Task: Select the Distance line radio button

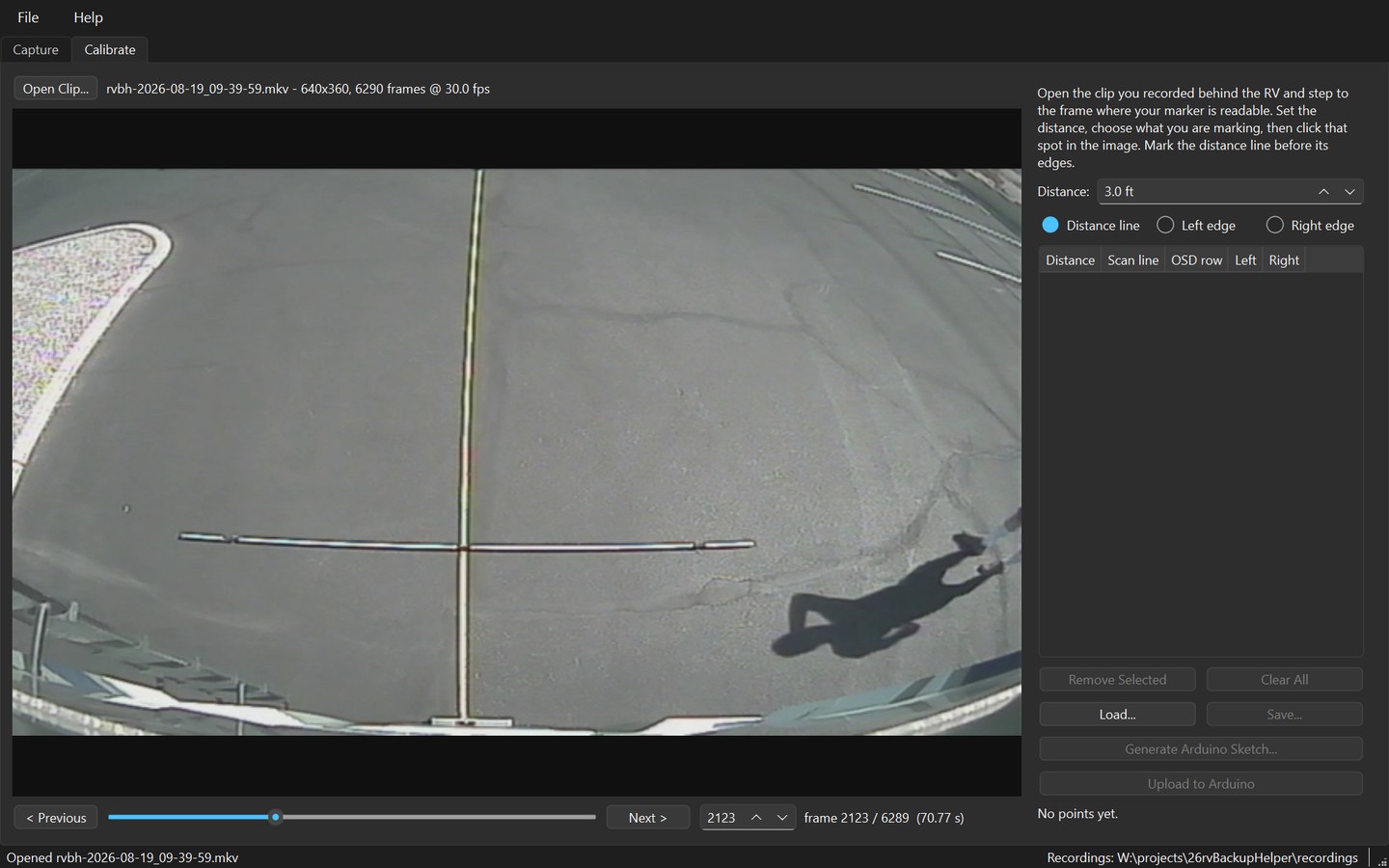Action: click(1091, 225)
